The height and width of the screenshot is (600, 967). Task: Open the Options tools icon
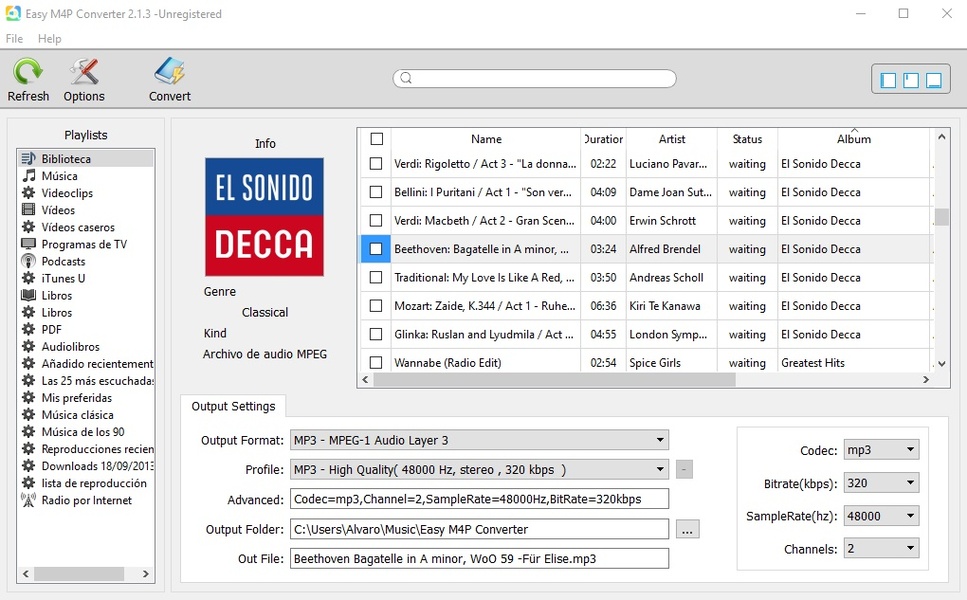point(84,74)
